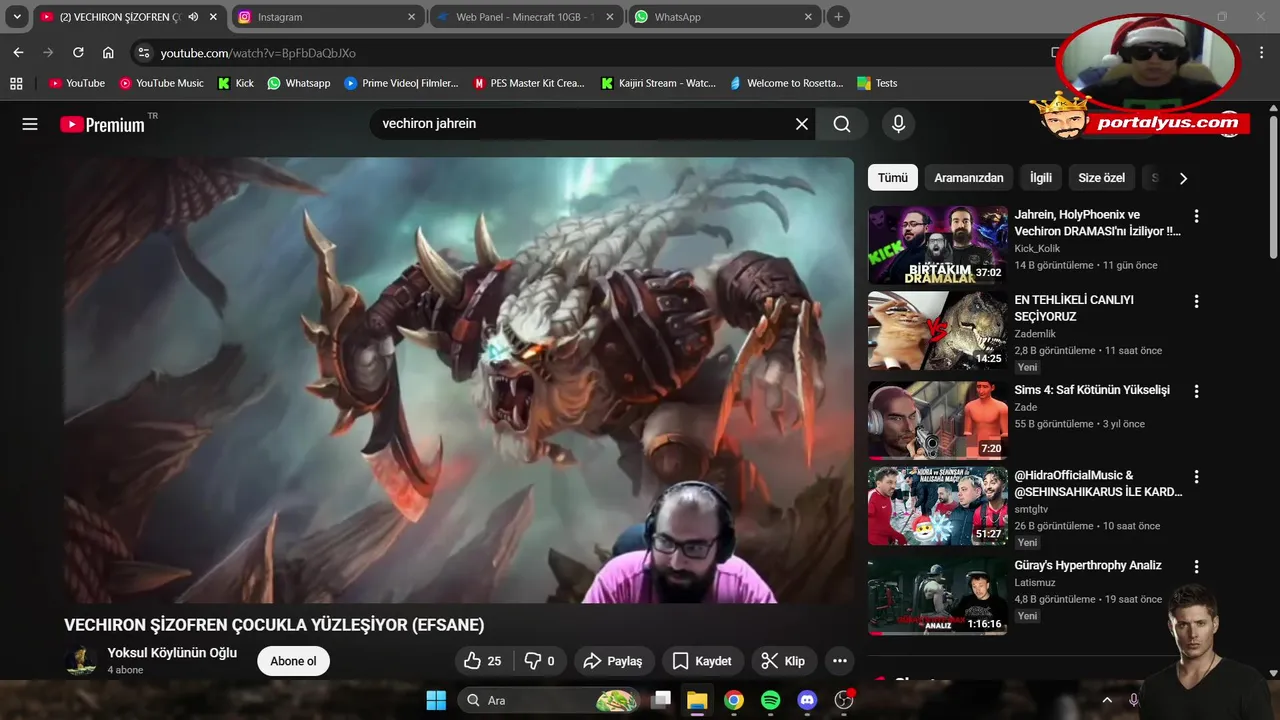The width and height of the screenshot is (1280, 720).
Task: Open Kaijiri Stream bookmark
Action: (658, 83)
